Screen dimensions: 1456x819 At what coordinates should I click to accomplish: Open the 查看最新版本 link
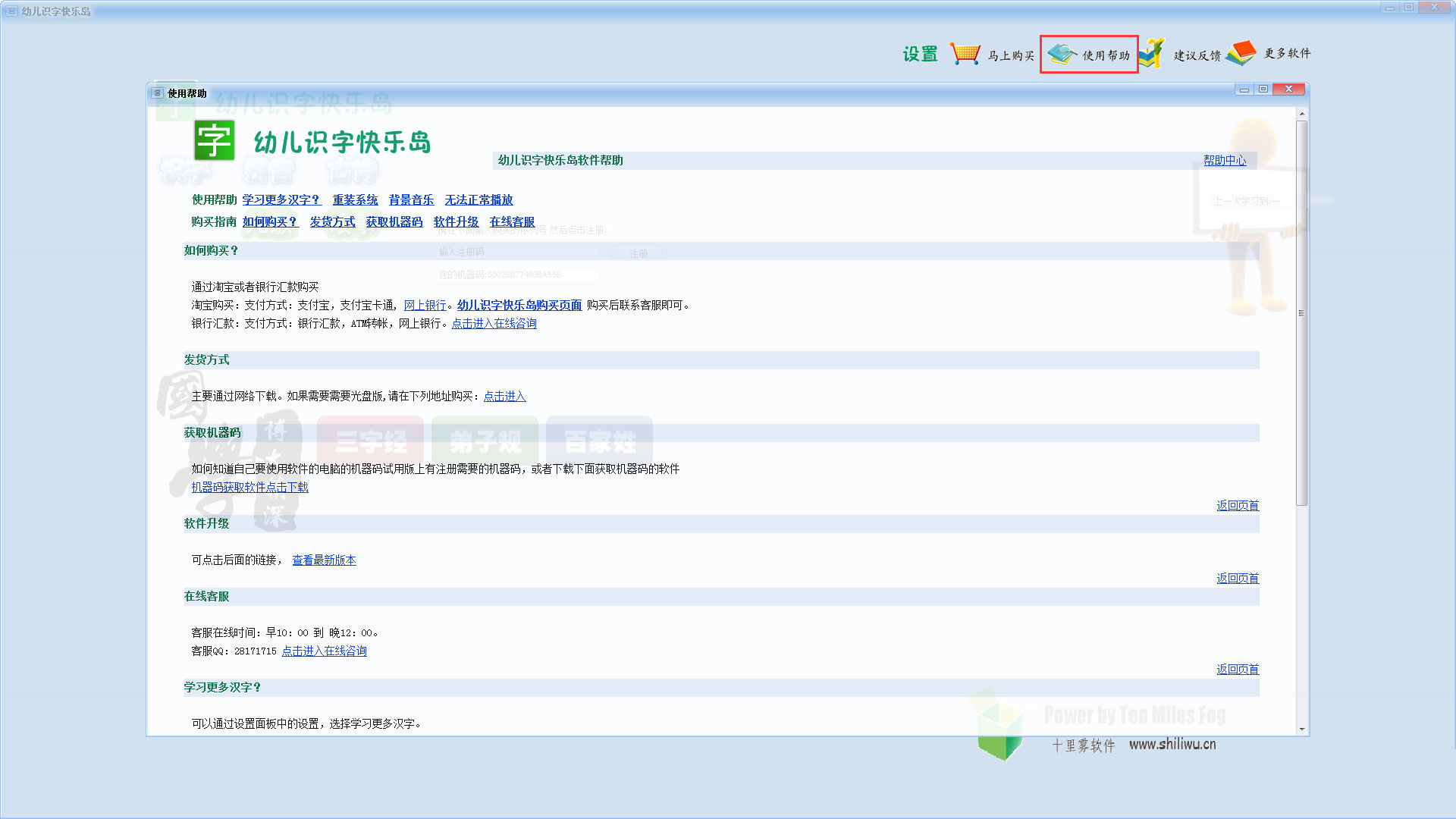point(324,560)
